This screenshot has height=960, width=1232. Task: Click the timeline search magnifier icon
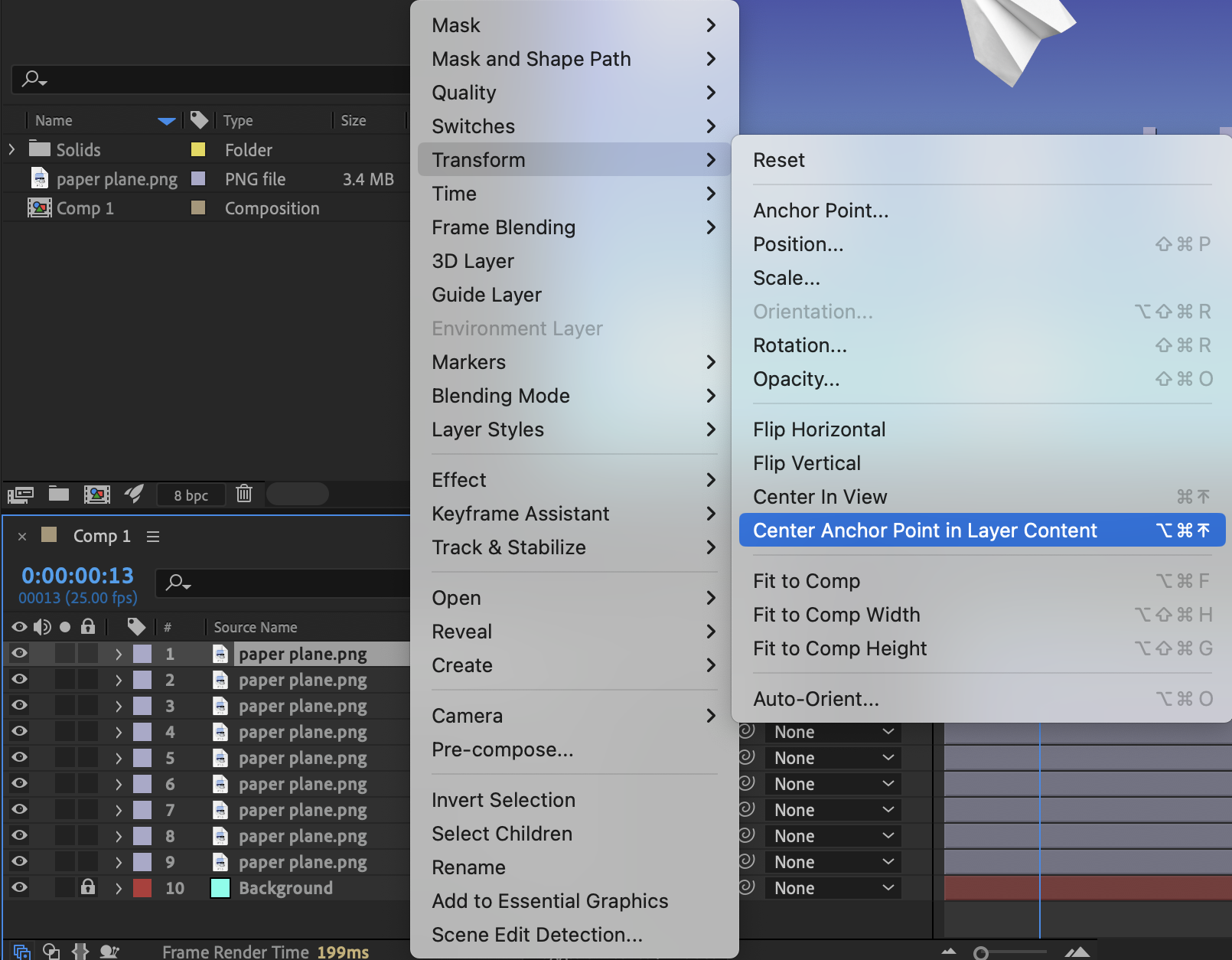178,583
